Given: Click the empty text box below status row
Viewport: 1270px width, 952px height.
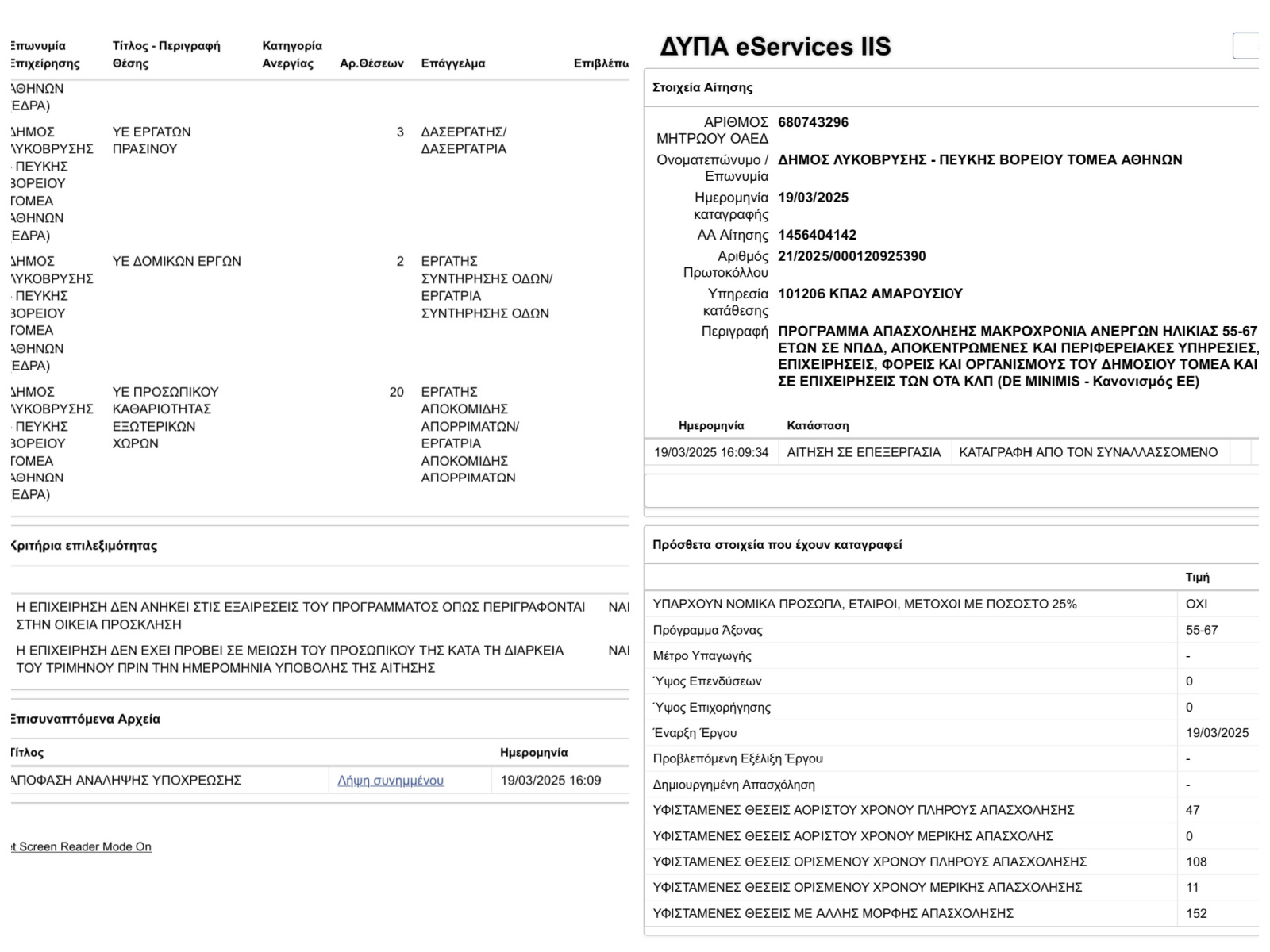Looking at the screenshot, I should [x=952, y=491].
